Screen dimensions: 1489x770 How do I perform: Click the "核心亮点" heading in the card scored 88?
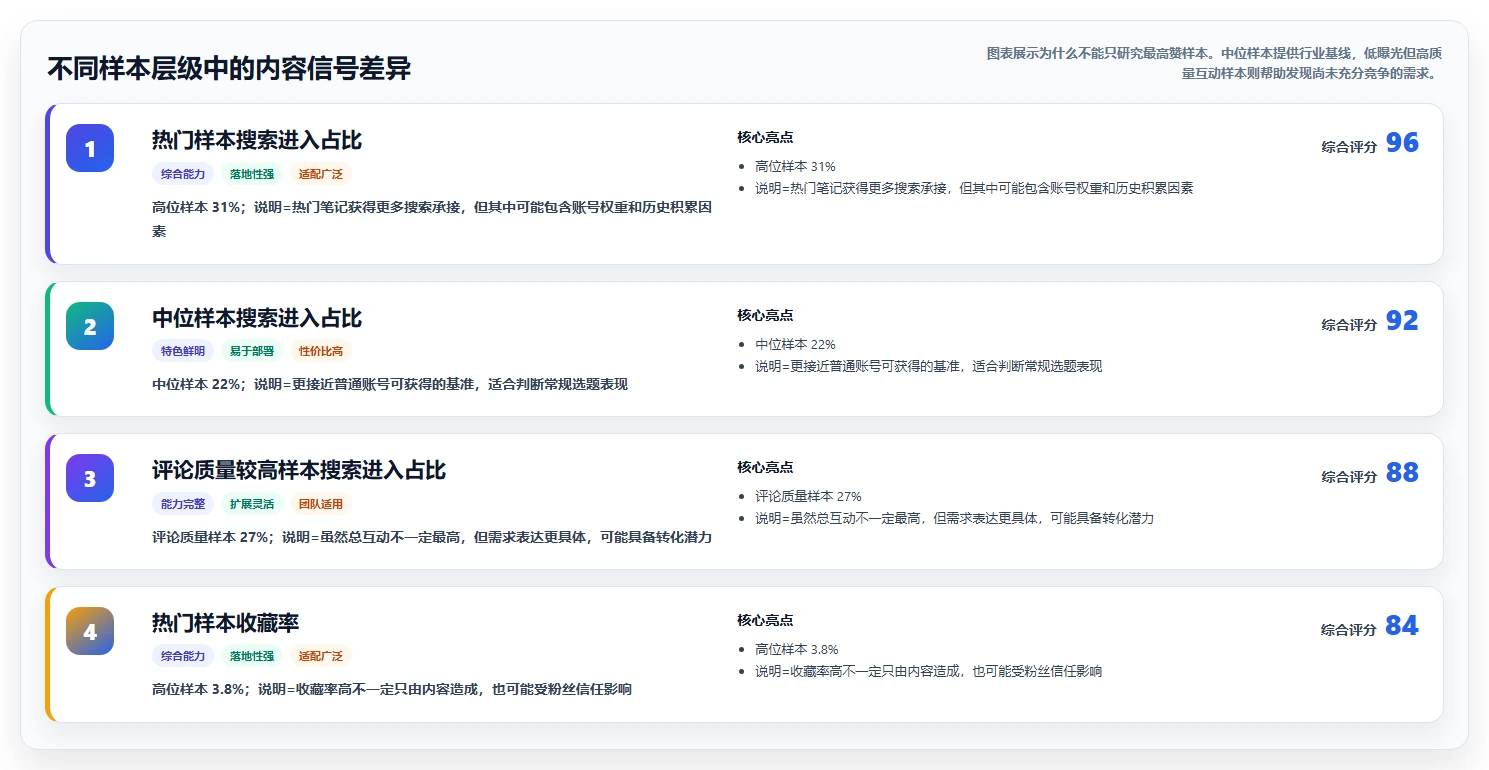[x=765, y=467]
